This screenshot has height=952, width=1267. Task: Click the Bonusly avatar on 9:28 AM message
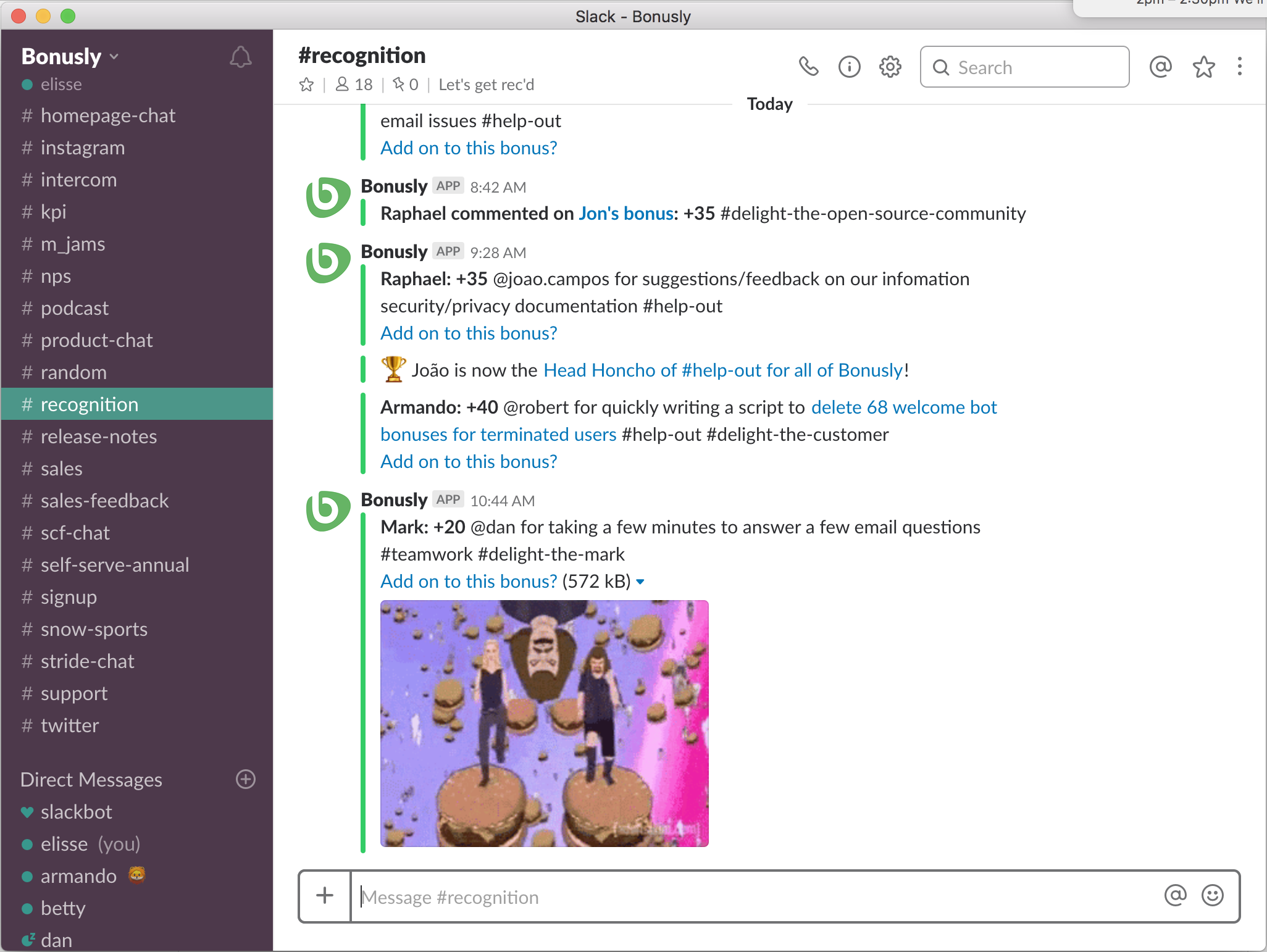pyautogui.click(x=328, y=263)
